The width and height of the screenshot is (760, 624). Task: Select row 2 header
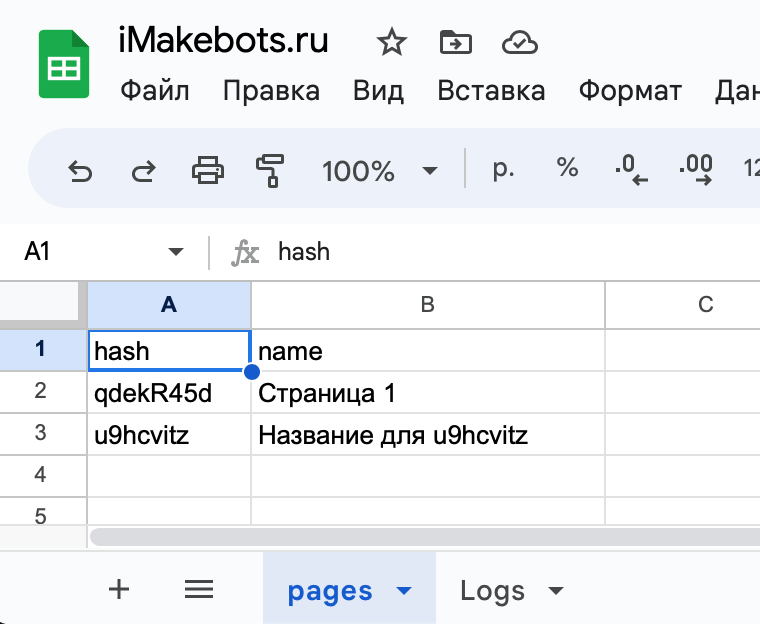43,392
